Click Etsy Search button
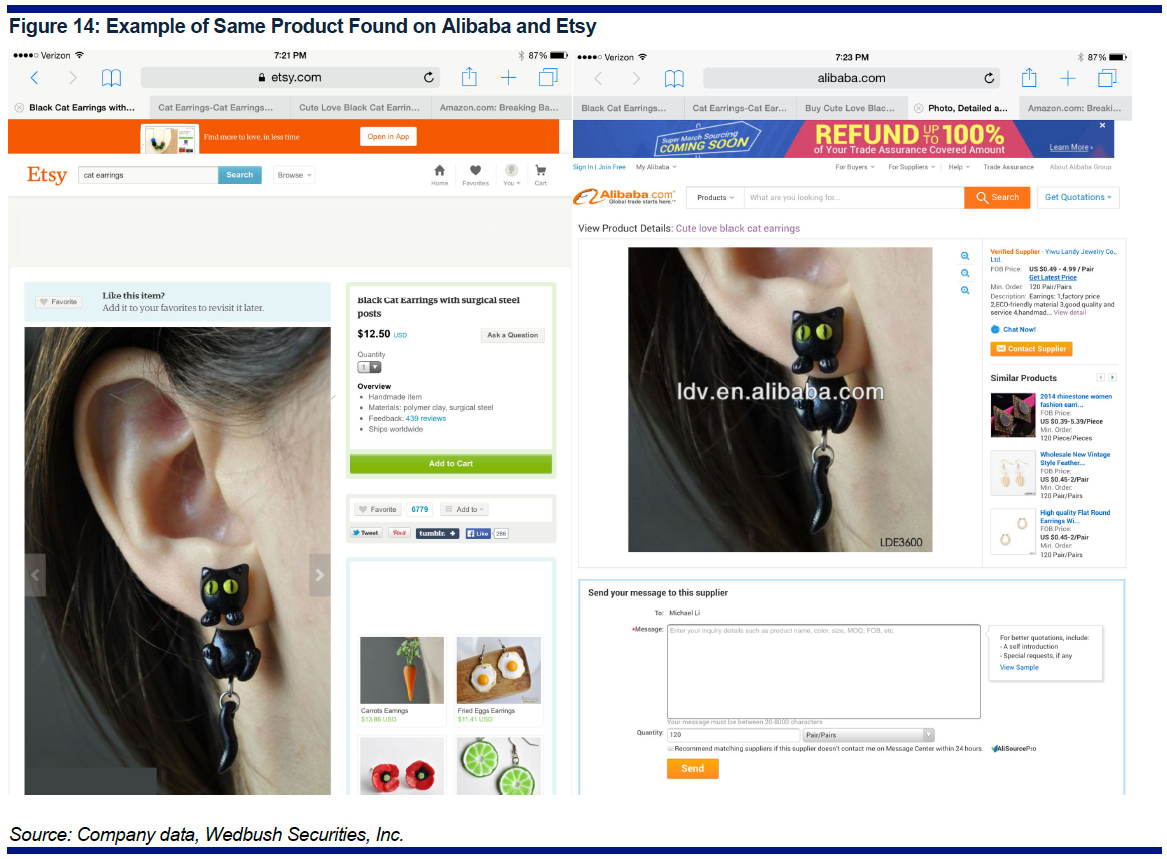 point(240,175)
